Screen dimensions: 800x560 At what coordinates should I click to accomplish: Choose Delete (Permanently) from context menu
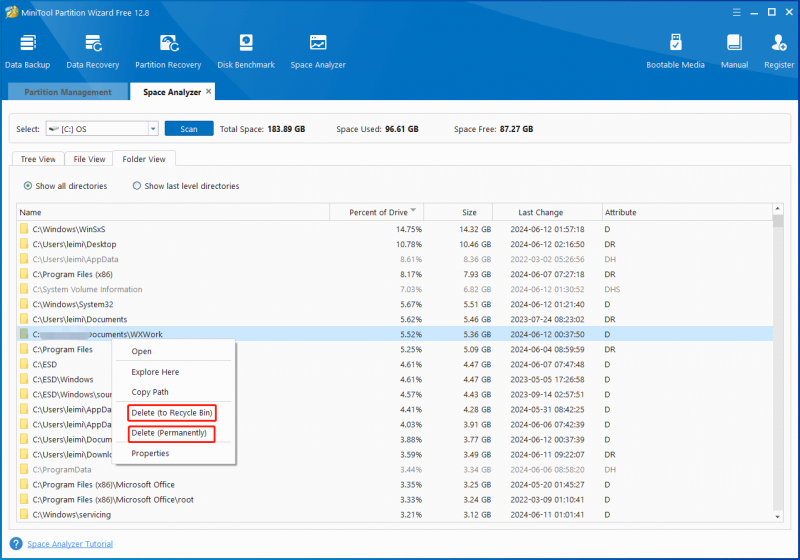[171, 433]
